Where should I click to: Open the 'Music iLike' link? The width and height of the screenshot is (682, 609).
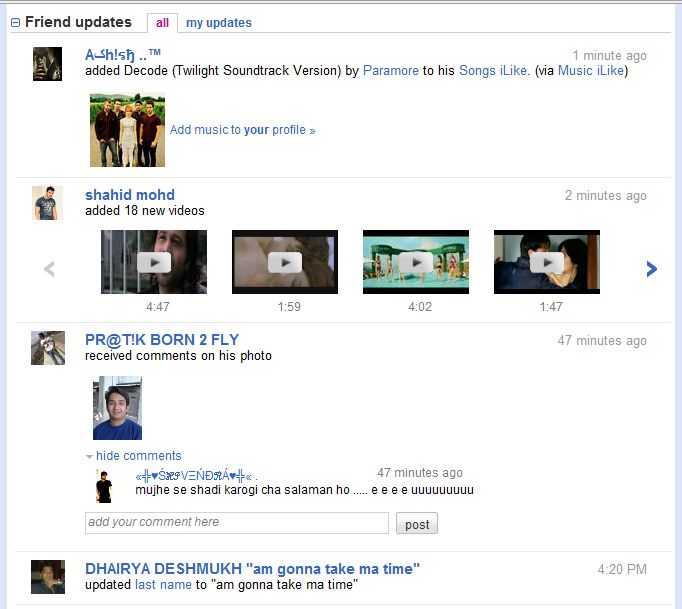pos(591,71)
